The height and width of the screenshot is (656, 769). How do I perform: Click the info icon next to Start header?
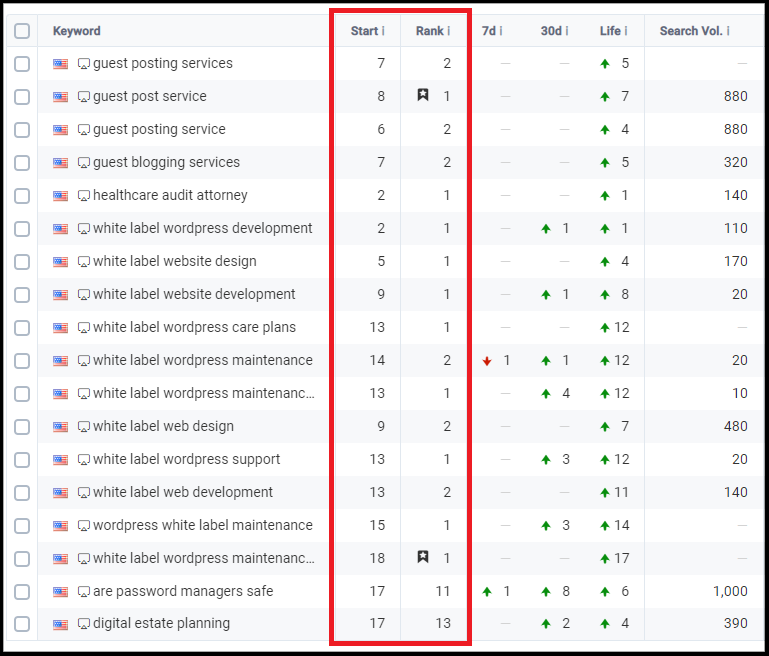coord(383,31)
